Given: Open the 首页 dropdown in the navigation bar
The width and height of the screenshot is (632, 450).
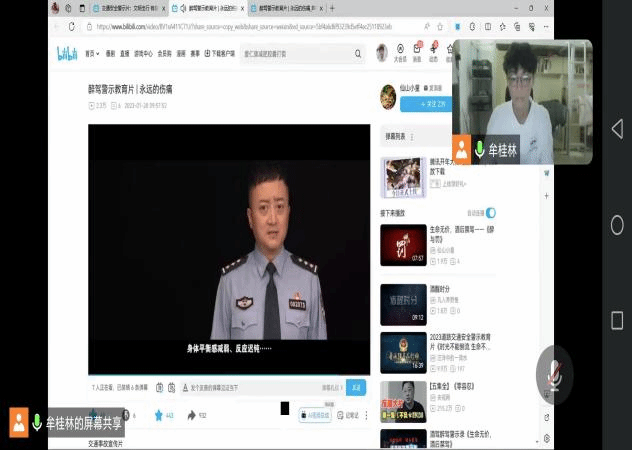Looking at the screenshot, I should 92,53.
